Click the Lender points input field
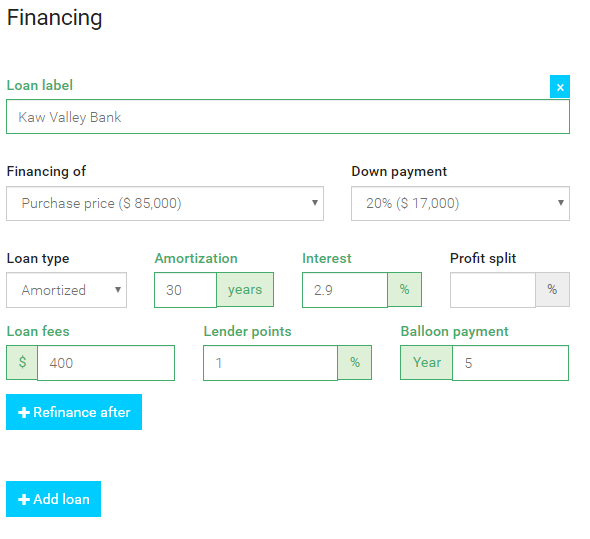590x539 pixels. pos(270,363)
